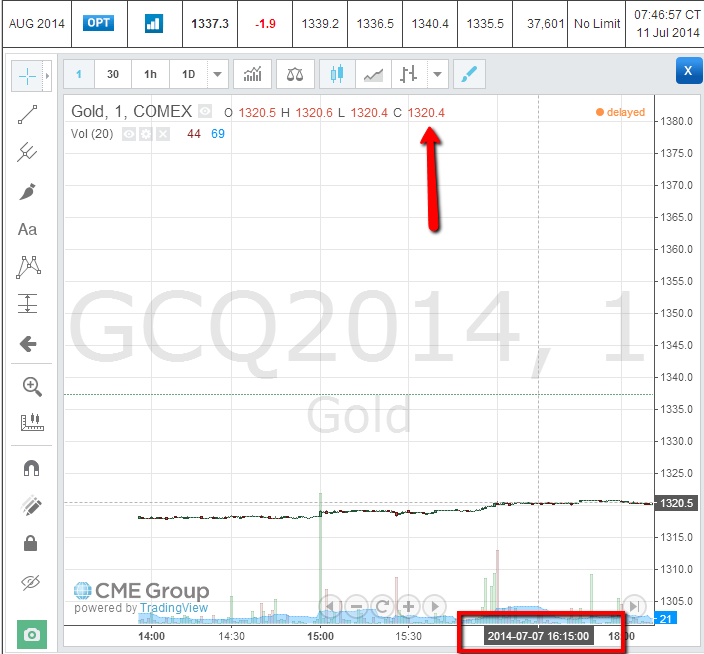Screen dimensions: 704x654
Task: Open the indicators chart icon
Action: tap(252, 74)
